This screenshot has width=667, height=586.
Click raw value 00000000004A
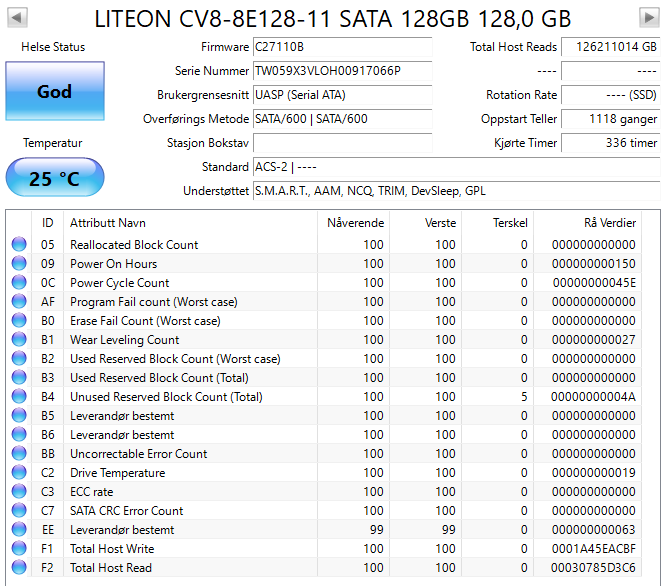(593, 396)
